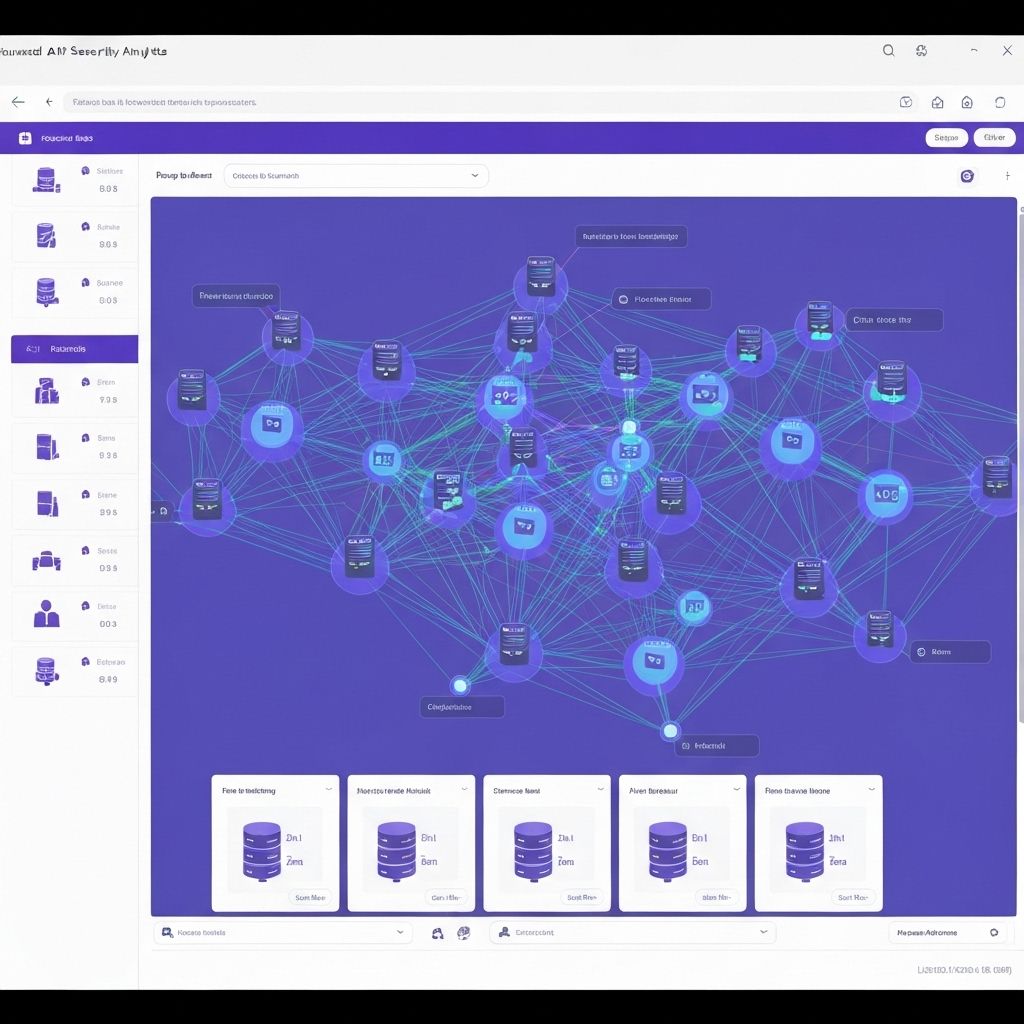This screenshot has width=1024, height=1024.
Task: Click the globe icon in the bottom toolbar
Action: coord(463,932)
